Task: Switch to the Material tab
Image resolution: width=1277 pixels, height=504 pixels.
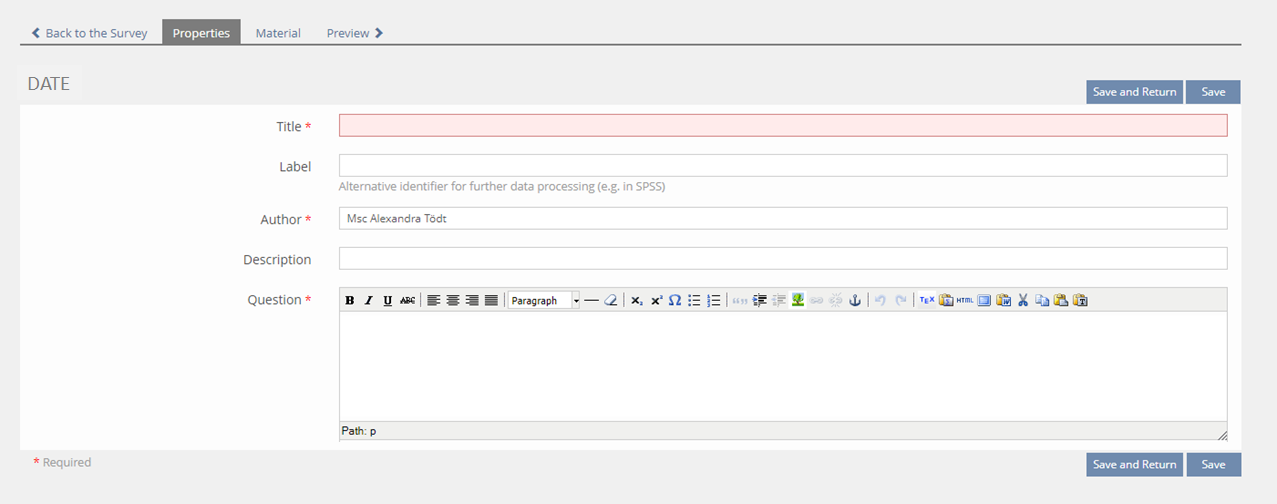Action: point(278,33)
